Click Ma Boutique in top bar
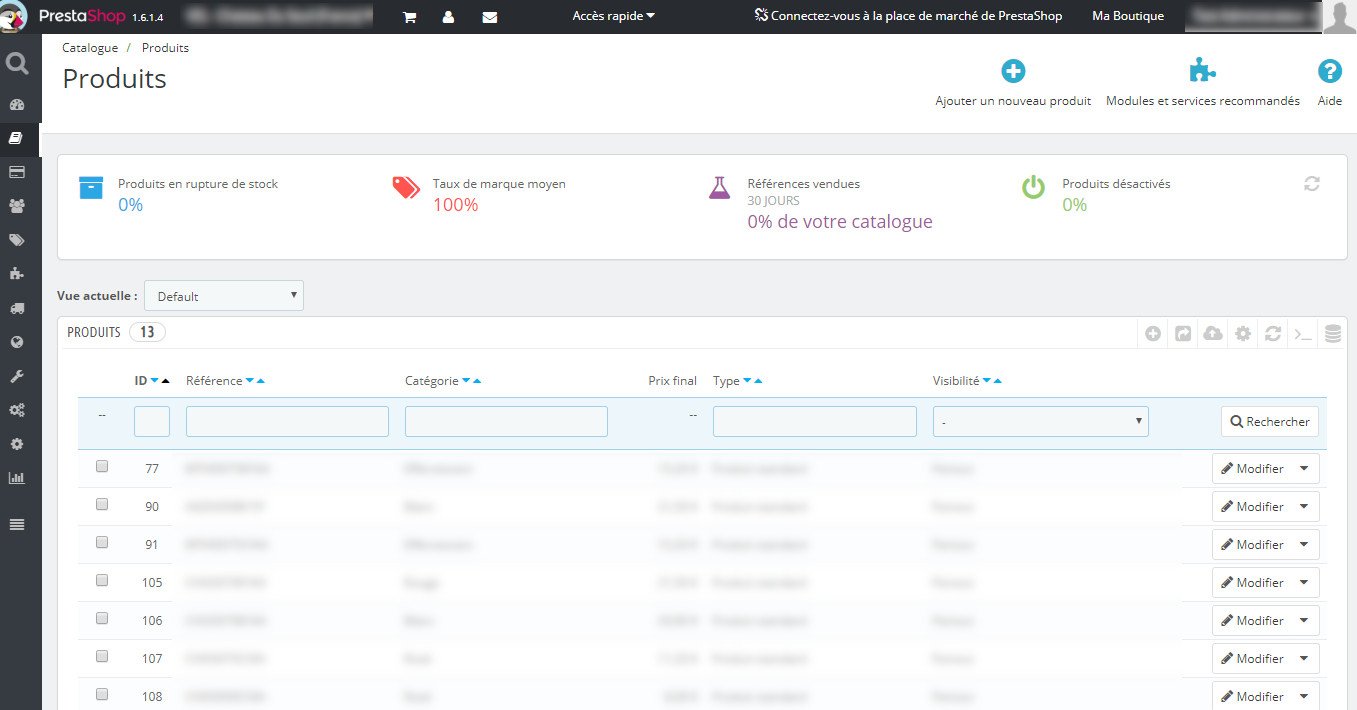Image resolution: width=1357 pixels, height=710 pixels. 1128,16
